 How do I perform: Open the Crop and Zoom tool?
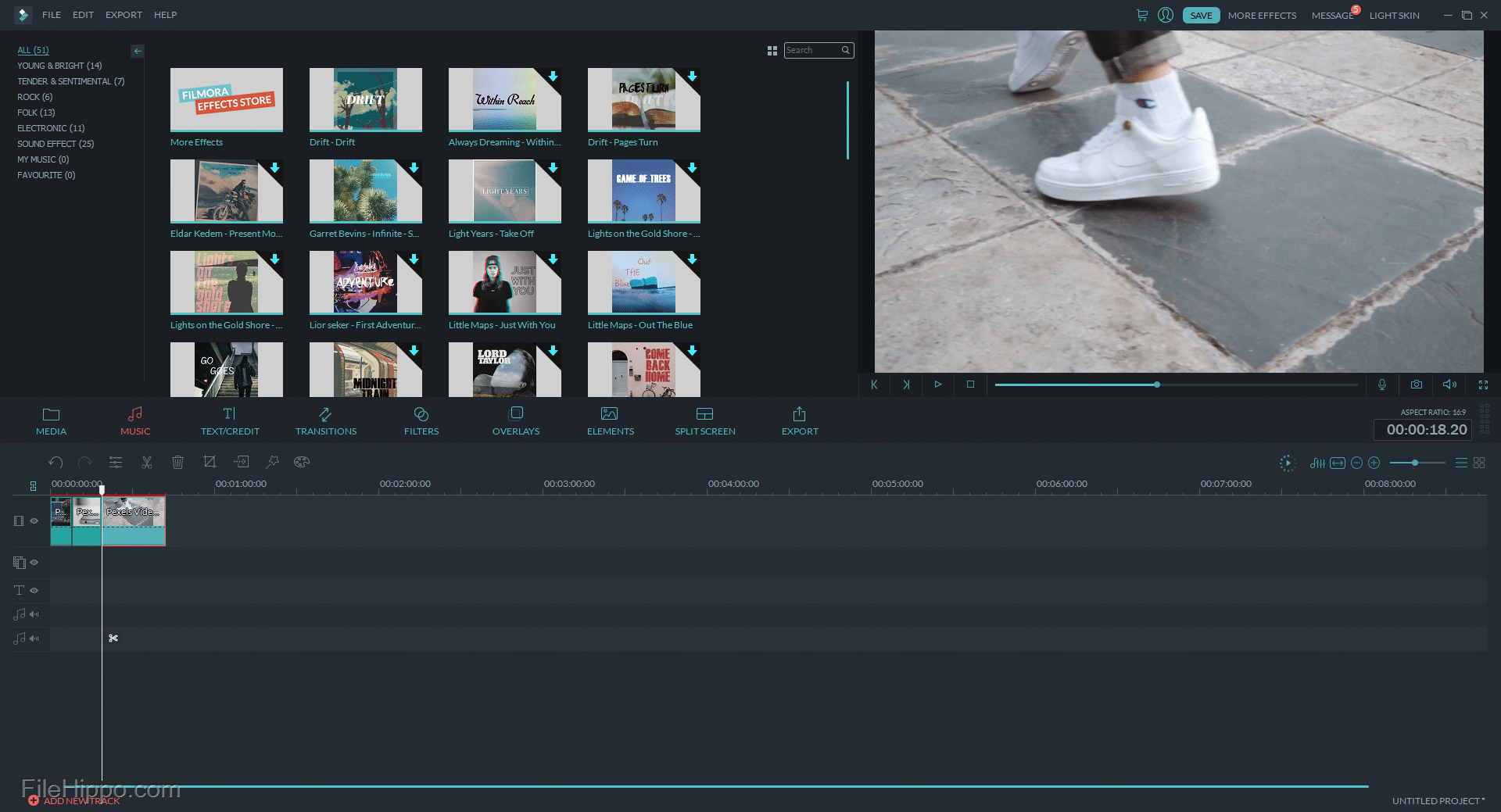coord(210,462)
